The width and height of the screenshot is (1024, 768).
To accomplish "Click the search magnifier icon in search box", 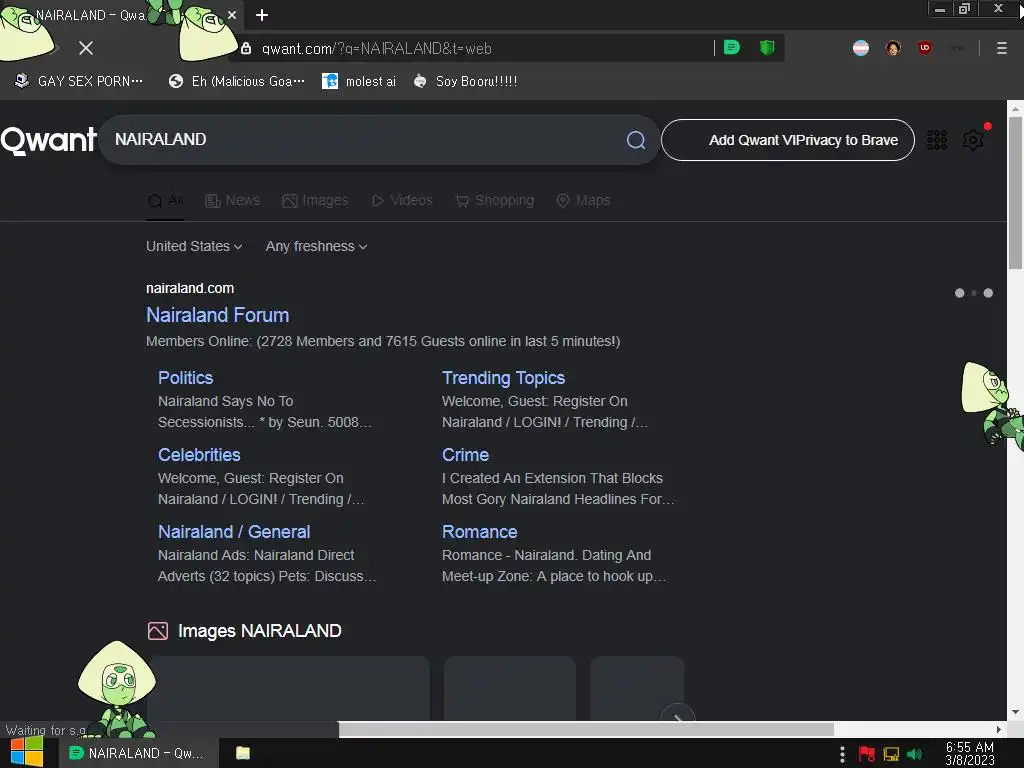I will (x=635, y=140).
